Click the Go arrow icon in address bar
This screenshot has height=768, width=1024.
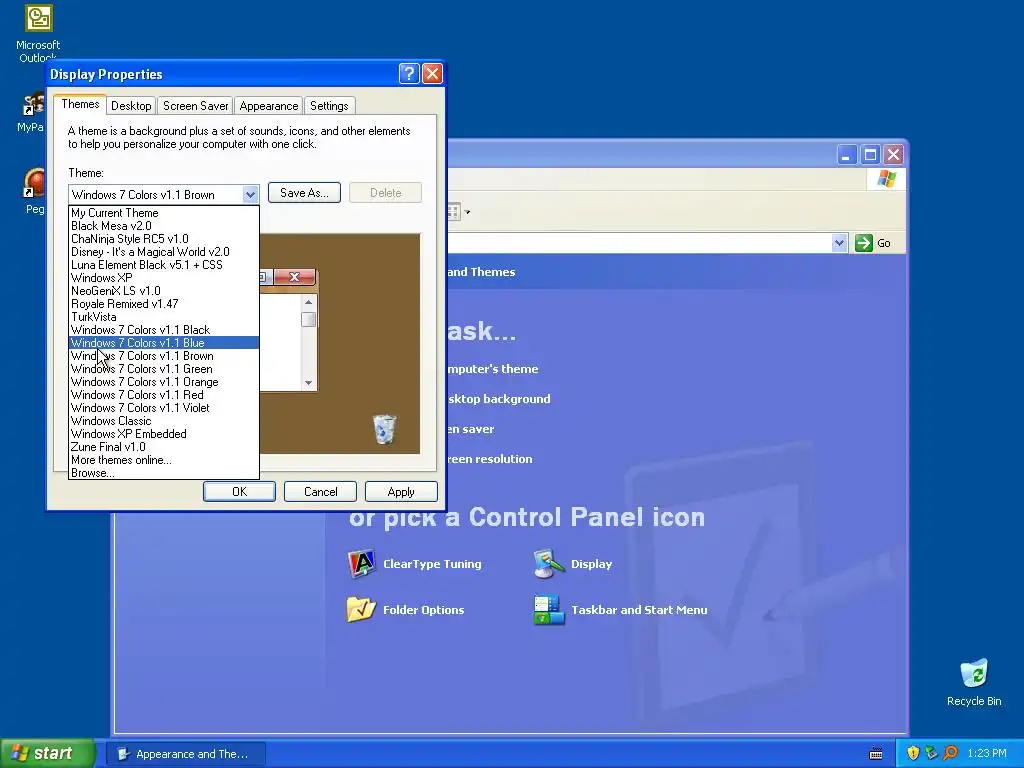[x=863, y=243]
